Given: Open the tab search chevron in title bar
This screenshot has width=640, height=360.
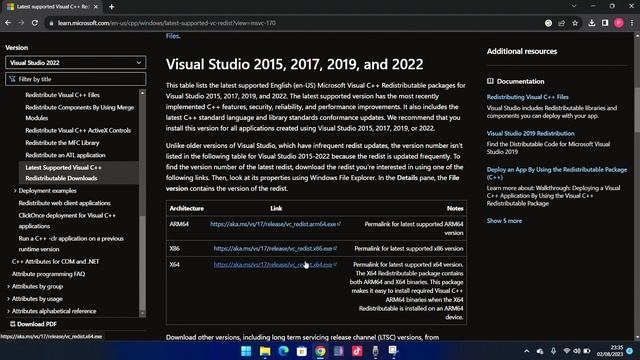Looking at the screenshot, I should (x=574, y=6).
